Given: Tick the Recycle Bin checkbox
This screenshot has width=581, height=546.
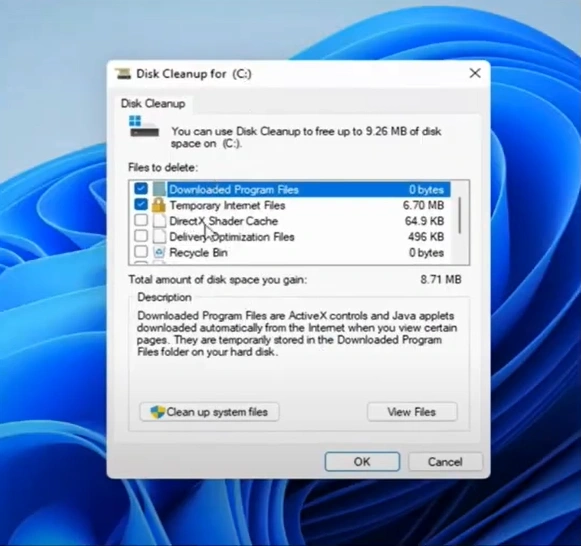Looking at the screenshot, I should 141,252.
